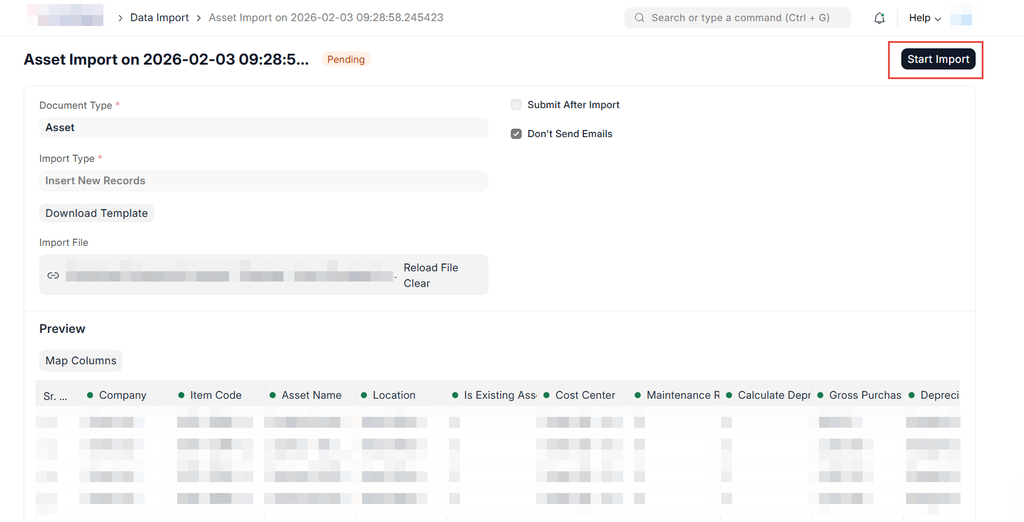1024x522 pixels.
Task: Click the Document Type field
Action: pyautogui.click(x=263, y=128)
